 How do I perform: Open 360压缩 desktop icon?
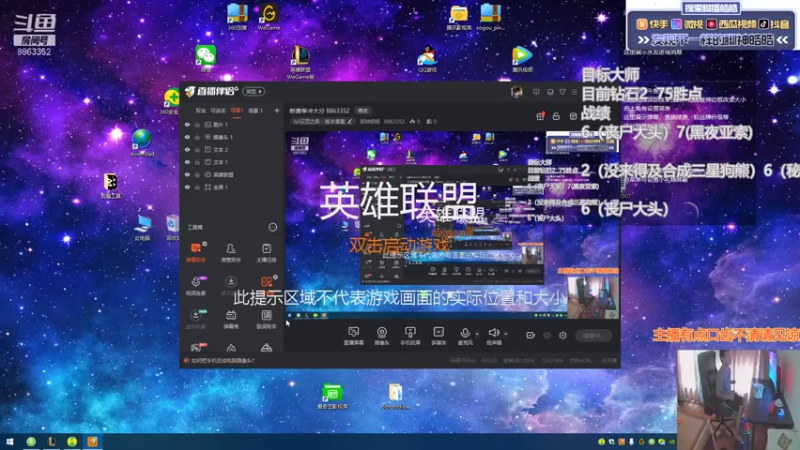point(237,17)
